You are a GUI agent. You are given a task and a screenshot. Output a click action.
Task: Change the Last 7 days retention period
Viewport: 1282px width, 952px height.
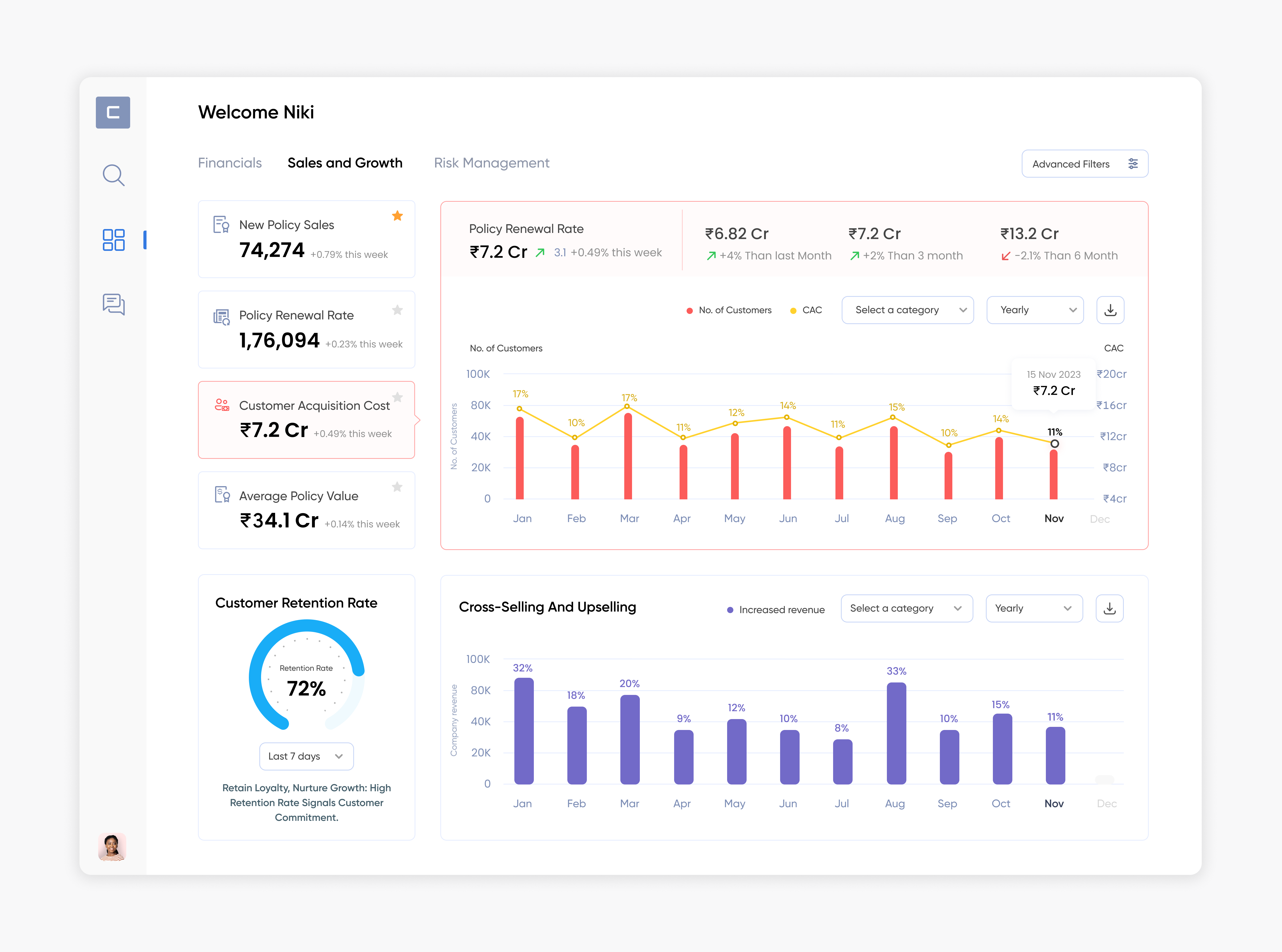pyautogui.click(x=306, y=756)
